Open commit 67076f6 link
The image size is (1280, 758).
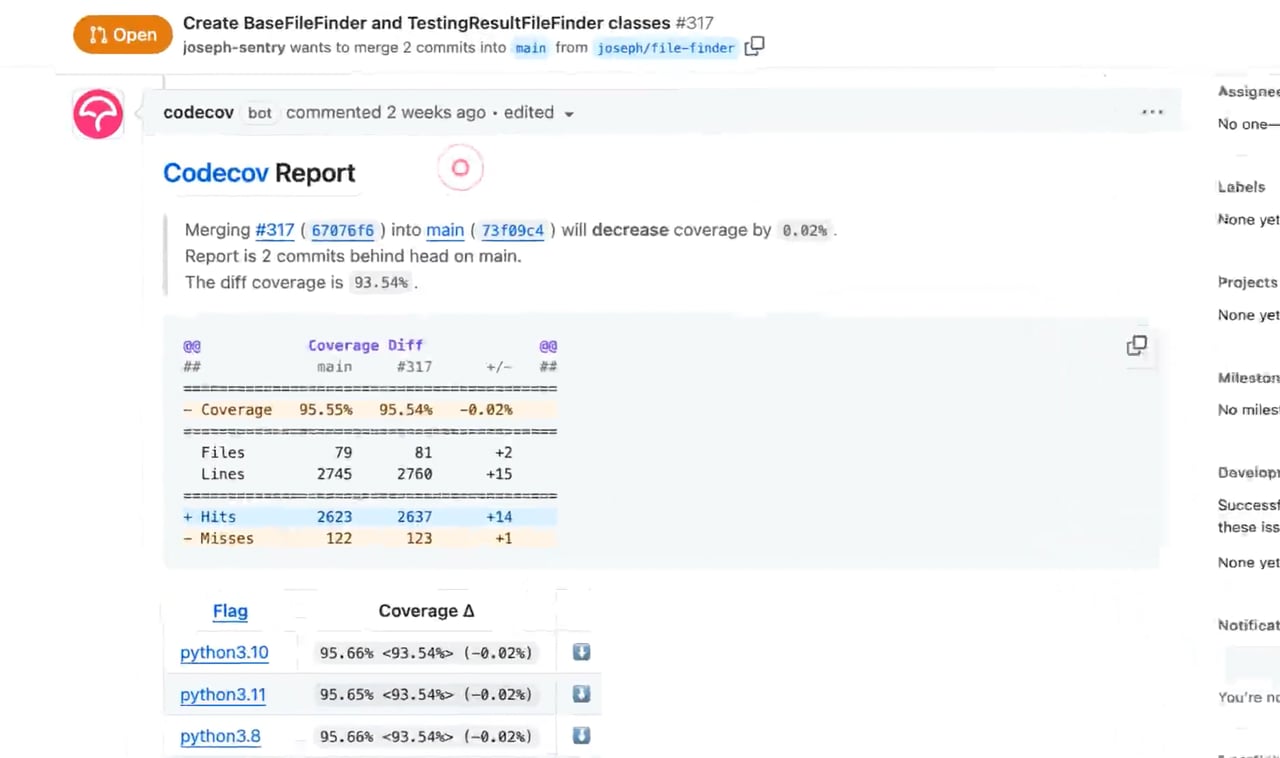click(x=343, y=230)
